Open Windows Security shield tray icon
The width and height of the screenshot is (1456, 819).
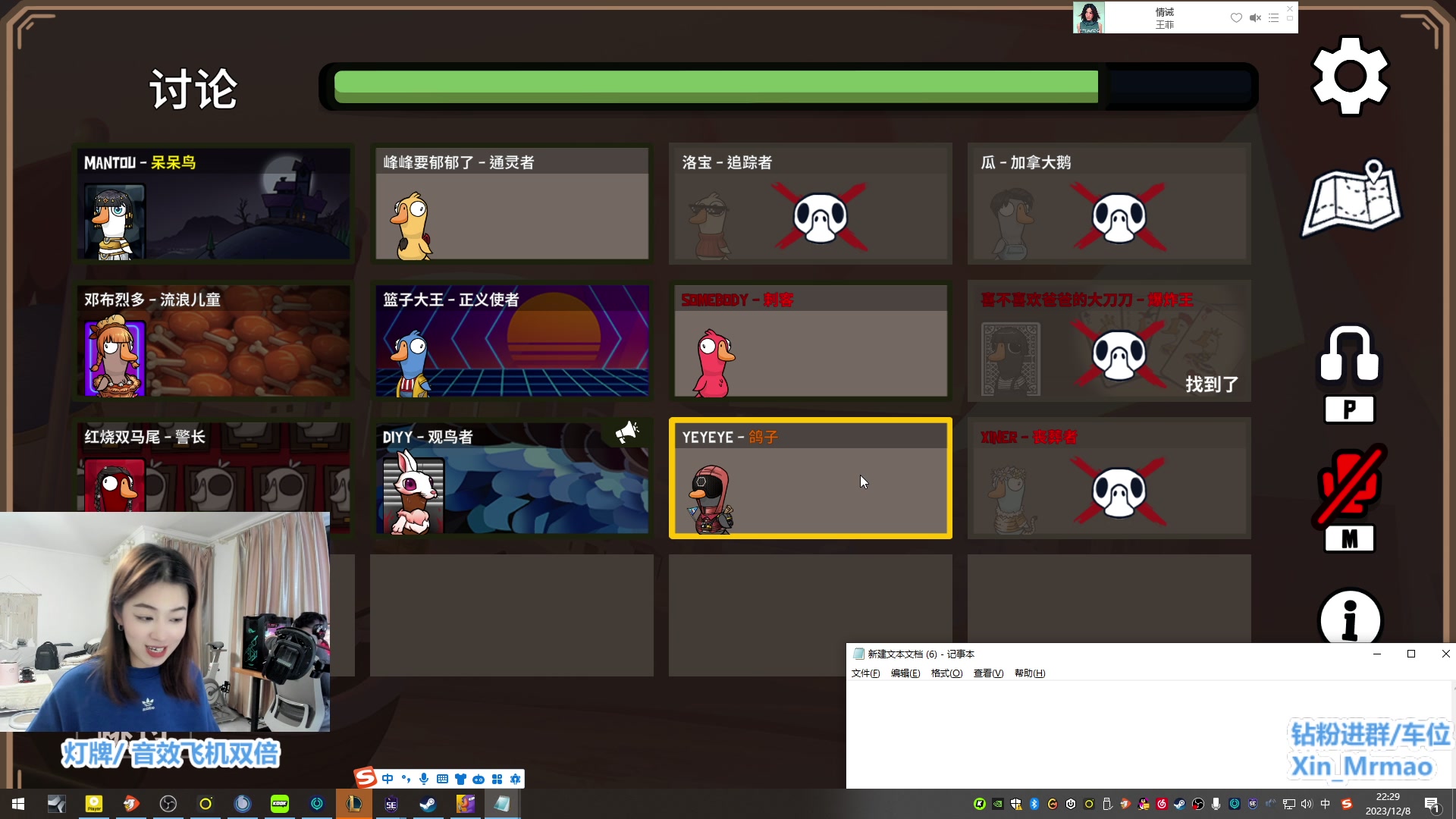coord(1016,804)
